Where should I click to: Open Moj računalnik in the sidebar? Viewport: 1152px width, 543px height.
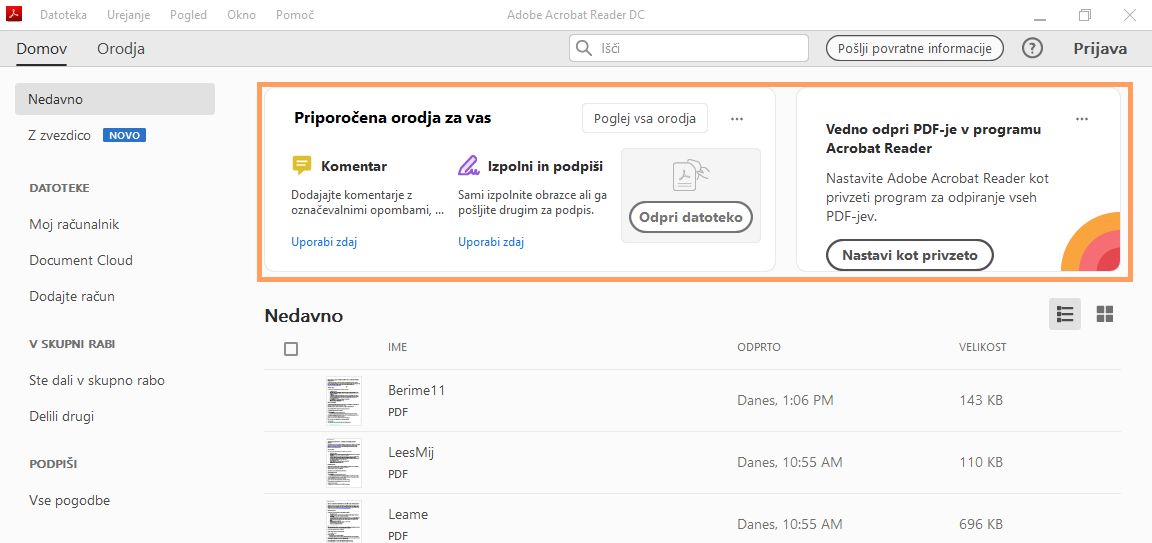74,224
